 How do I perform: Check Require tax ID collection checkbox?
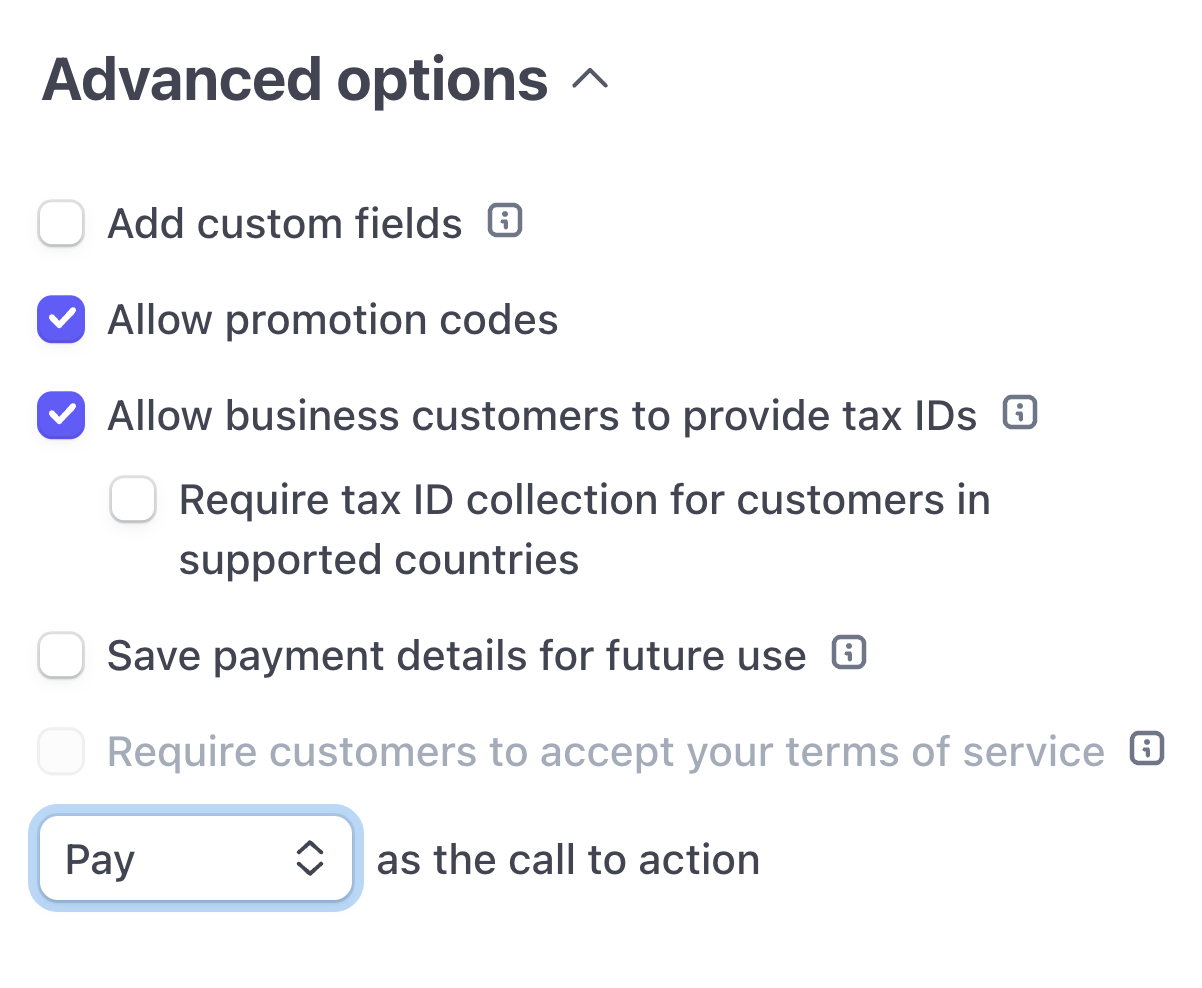click(133, 499)
